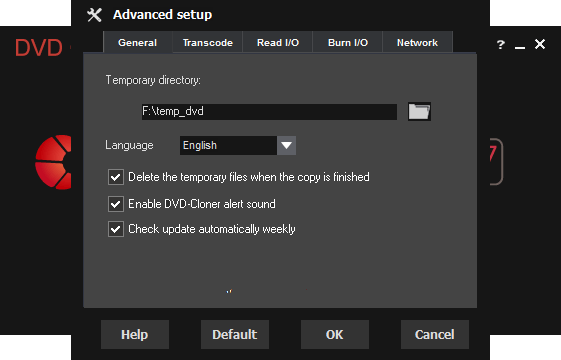The width and height of the screenshot is (561, 360).
Task: Click the red DVD-Cloner logo in main window
Action: 53,162
